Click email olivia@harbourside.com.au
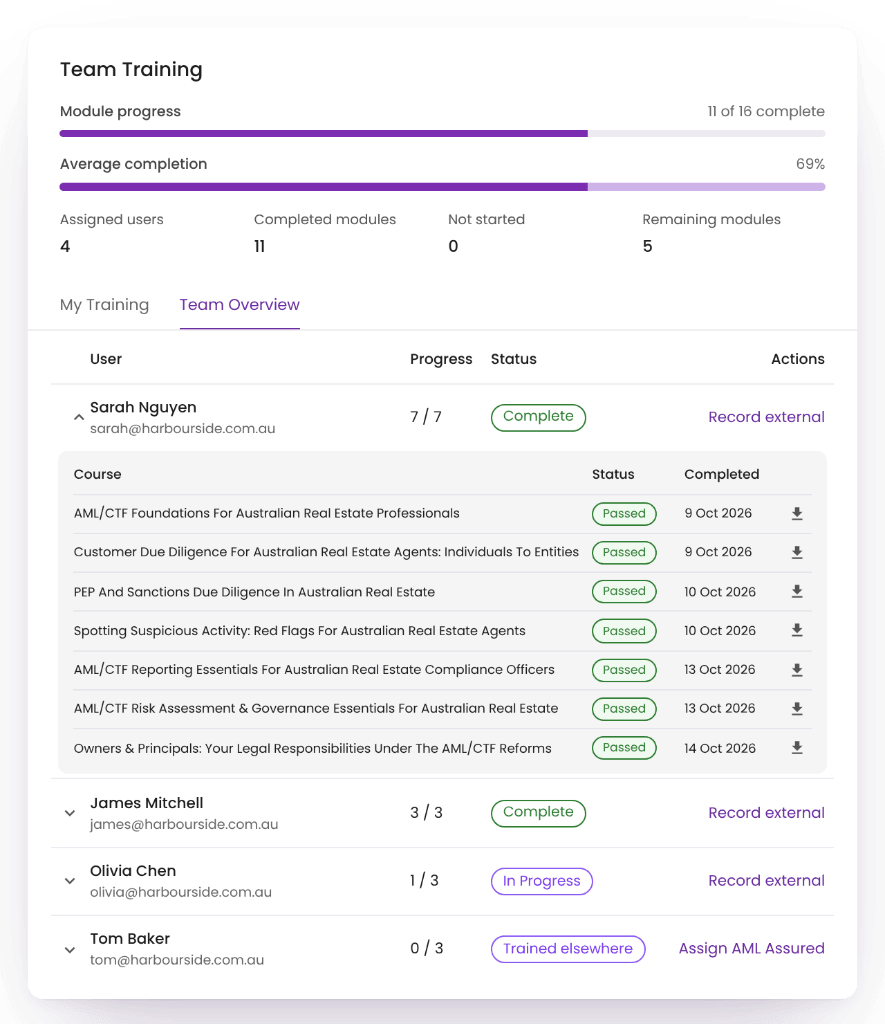Image resolution: width=885 pixels, height=1024 pixels. tap(181, 892)
